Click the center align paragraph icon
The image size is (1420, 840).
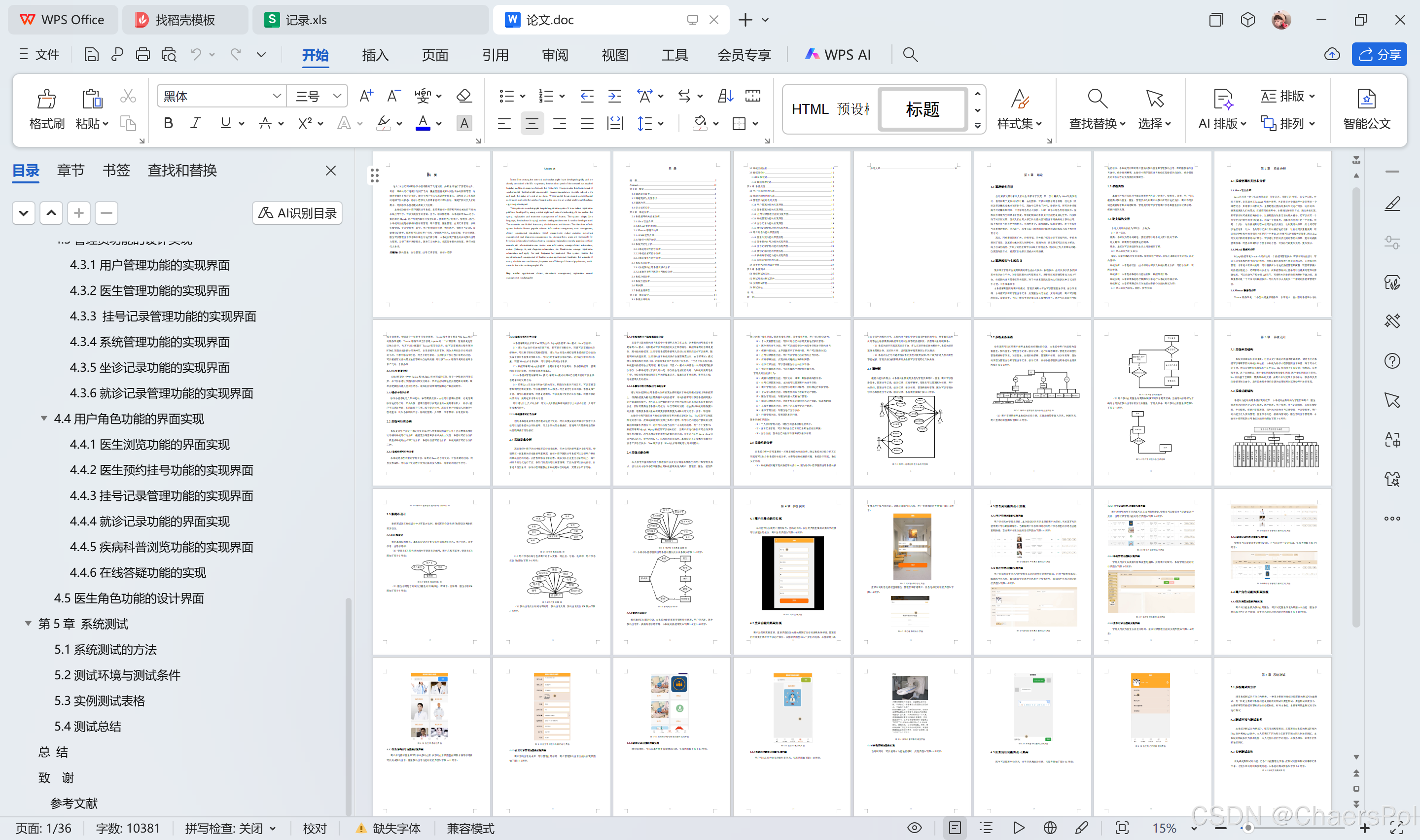[532, 123]
